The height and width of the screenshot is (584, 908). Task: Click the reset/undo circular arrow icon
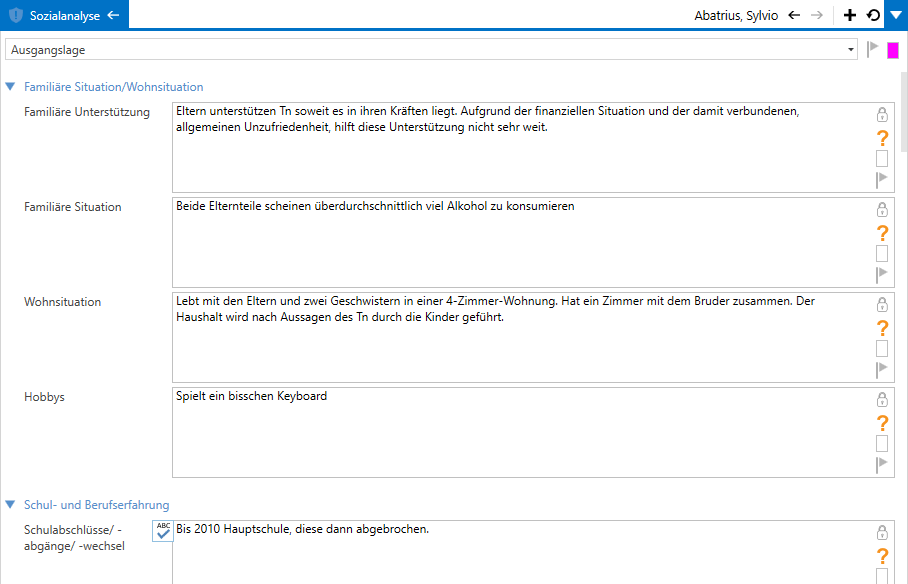tap(873, 15)
